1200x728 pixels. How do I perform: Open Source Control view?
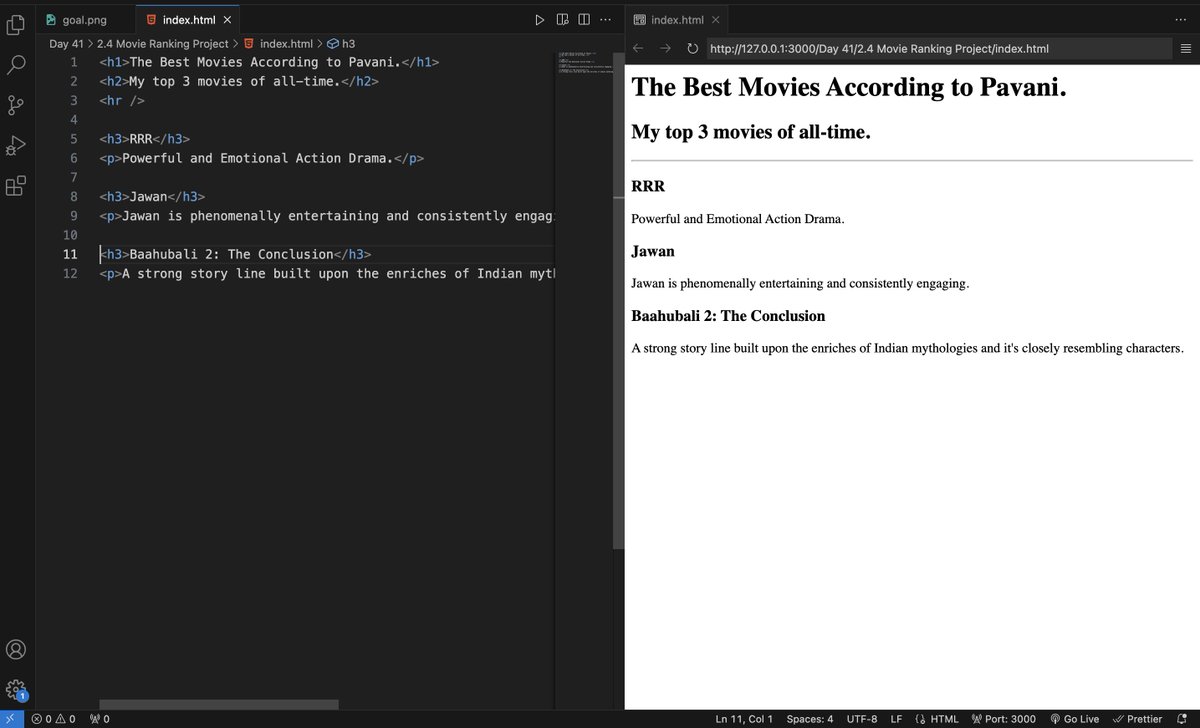click(16, 105)
